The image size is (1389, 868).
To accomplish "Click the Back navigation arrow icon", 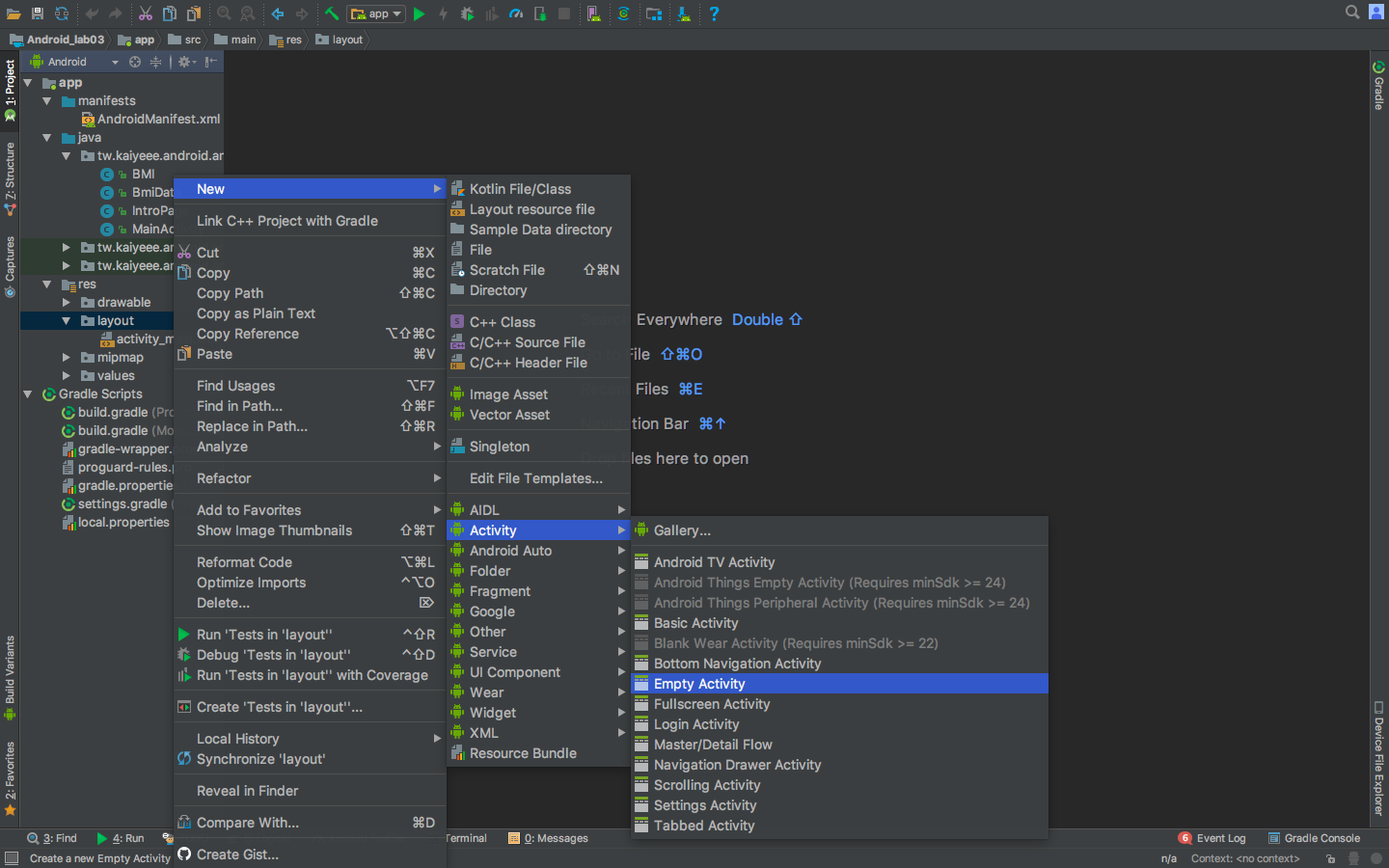I will (278, 14).
